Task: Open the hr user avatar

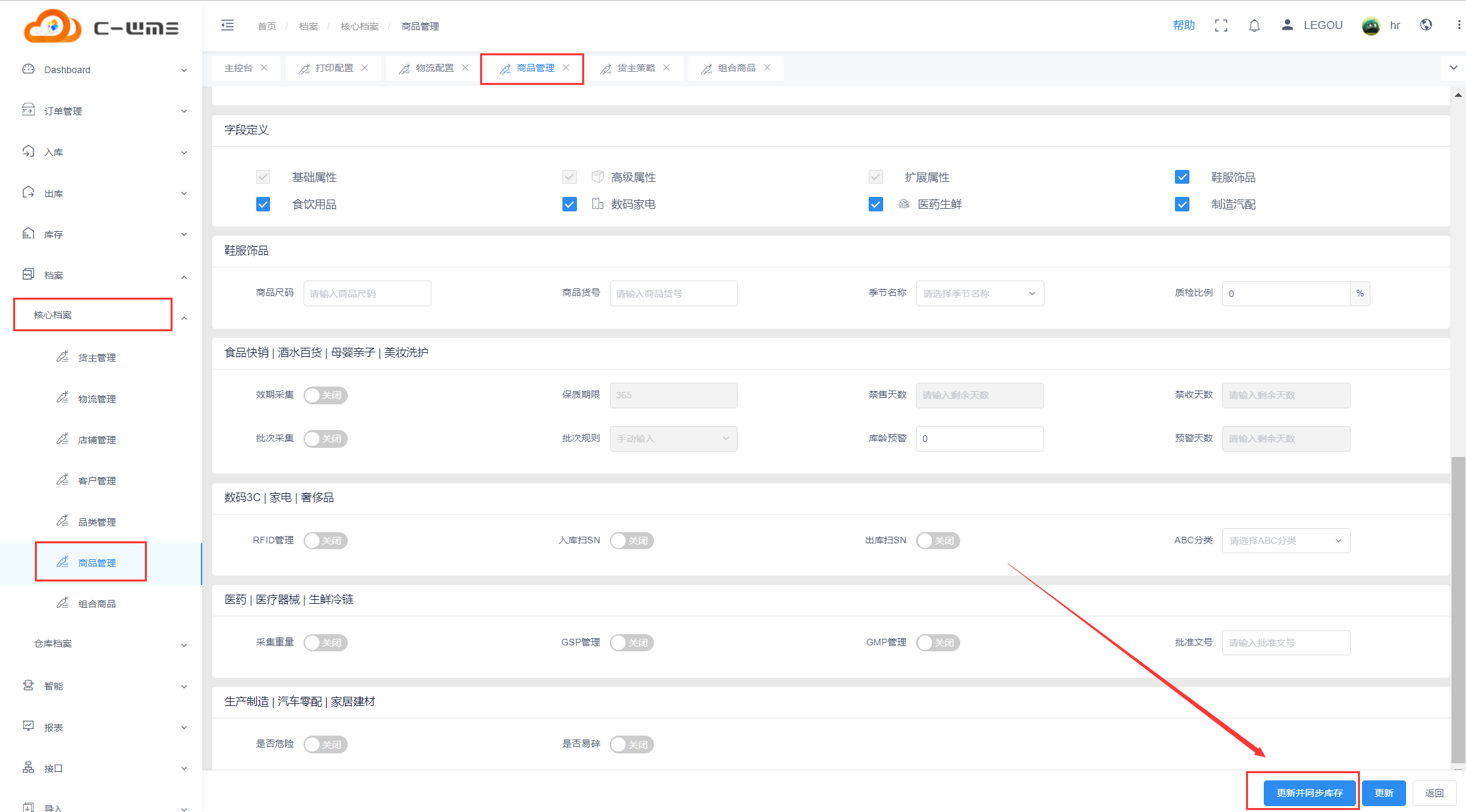Action: point(1371,26)
